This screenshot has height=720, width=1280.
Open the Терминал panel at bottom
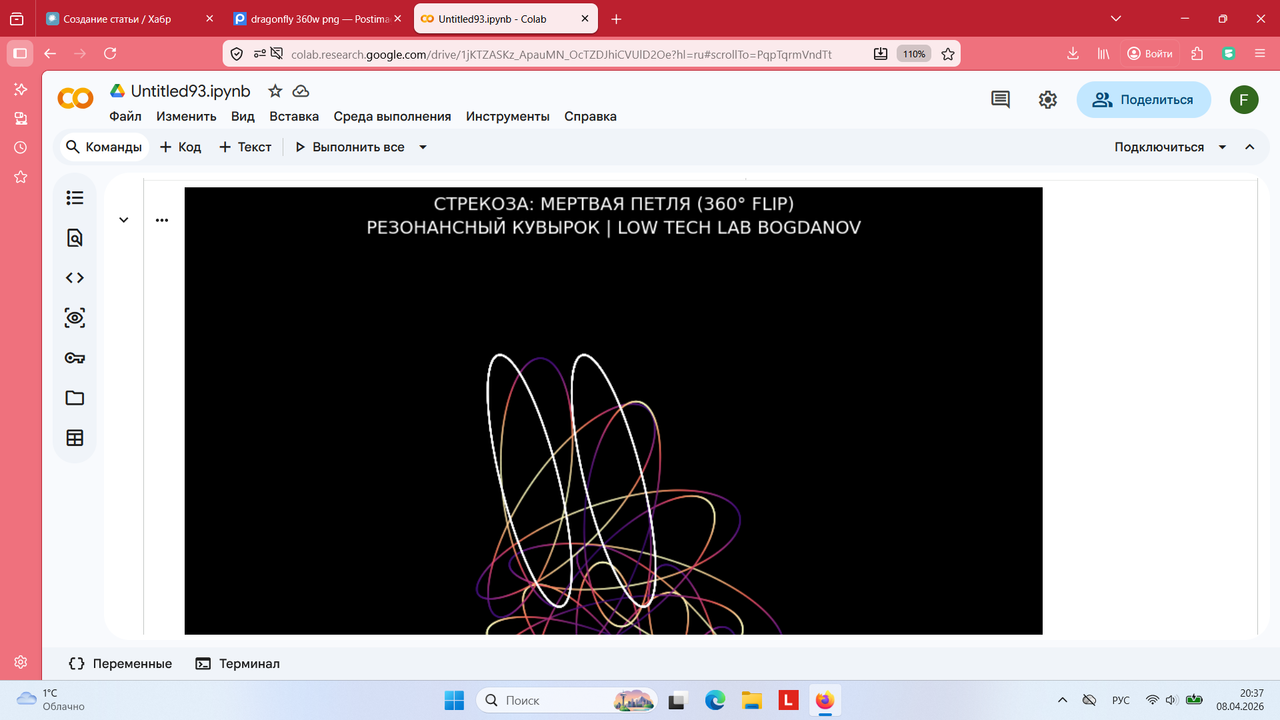tap(238, 663)
